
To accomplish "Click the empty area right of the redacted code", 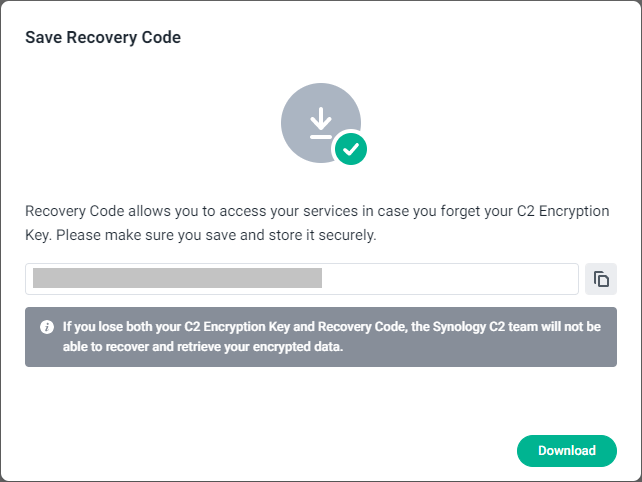I will coord(450,279).
